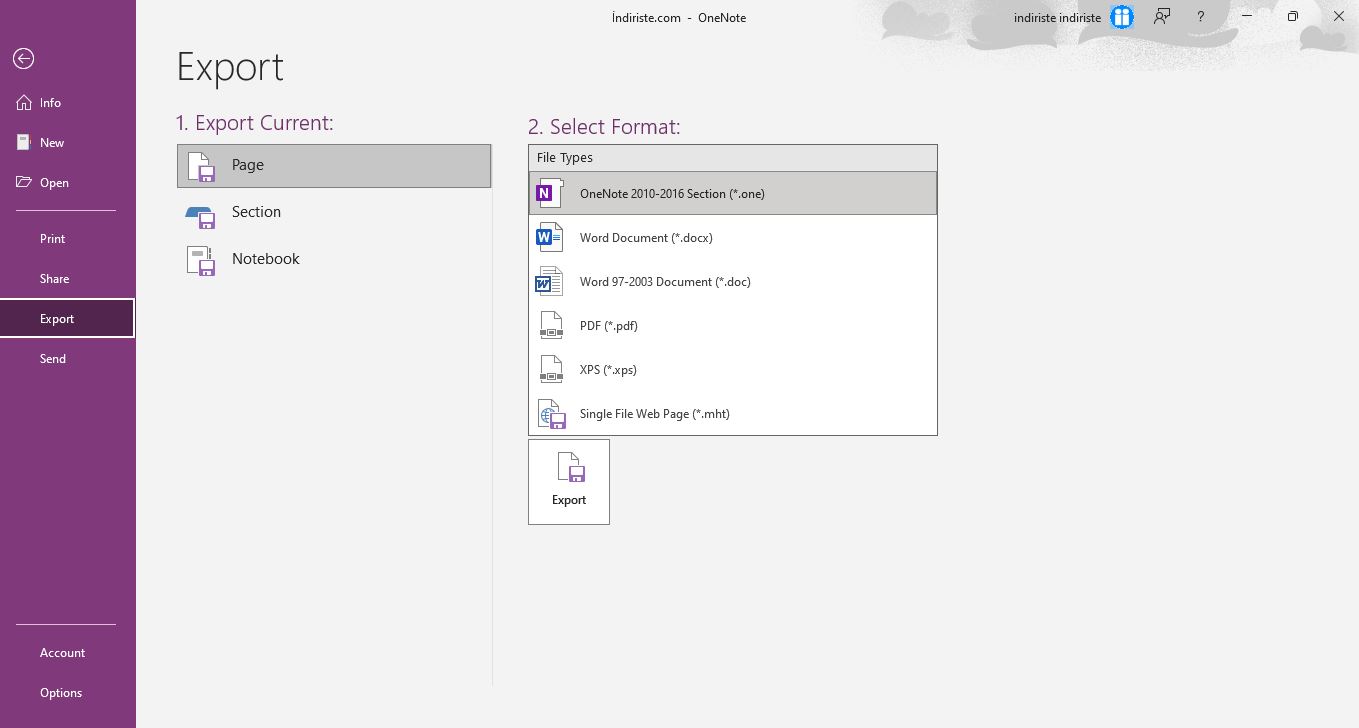Select the Open backstage tab
Image resolution: width=1359 pixels, height=728 pixels.
click(67, 183)
